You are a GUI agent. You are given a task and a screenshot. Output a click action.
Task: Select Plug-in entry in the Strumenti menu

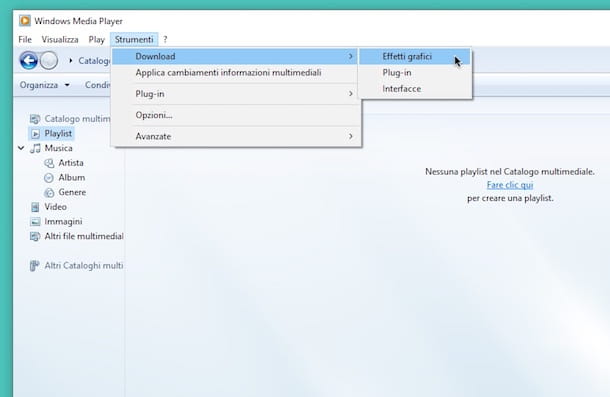[x=235, y=94]
